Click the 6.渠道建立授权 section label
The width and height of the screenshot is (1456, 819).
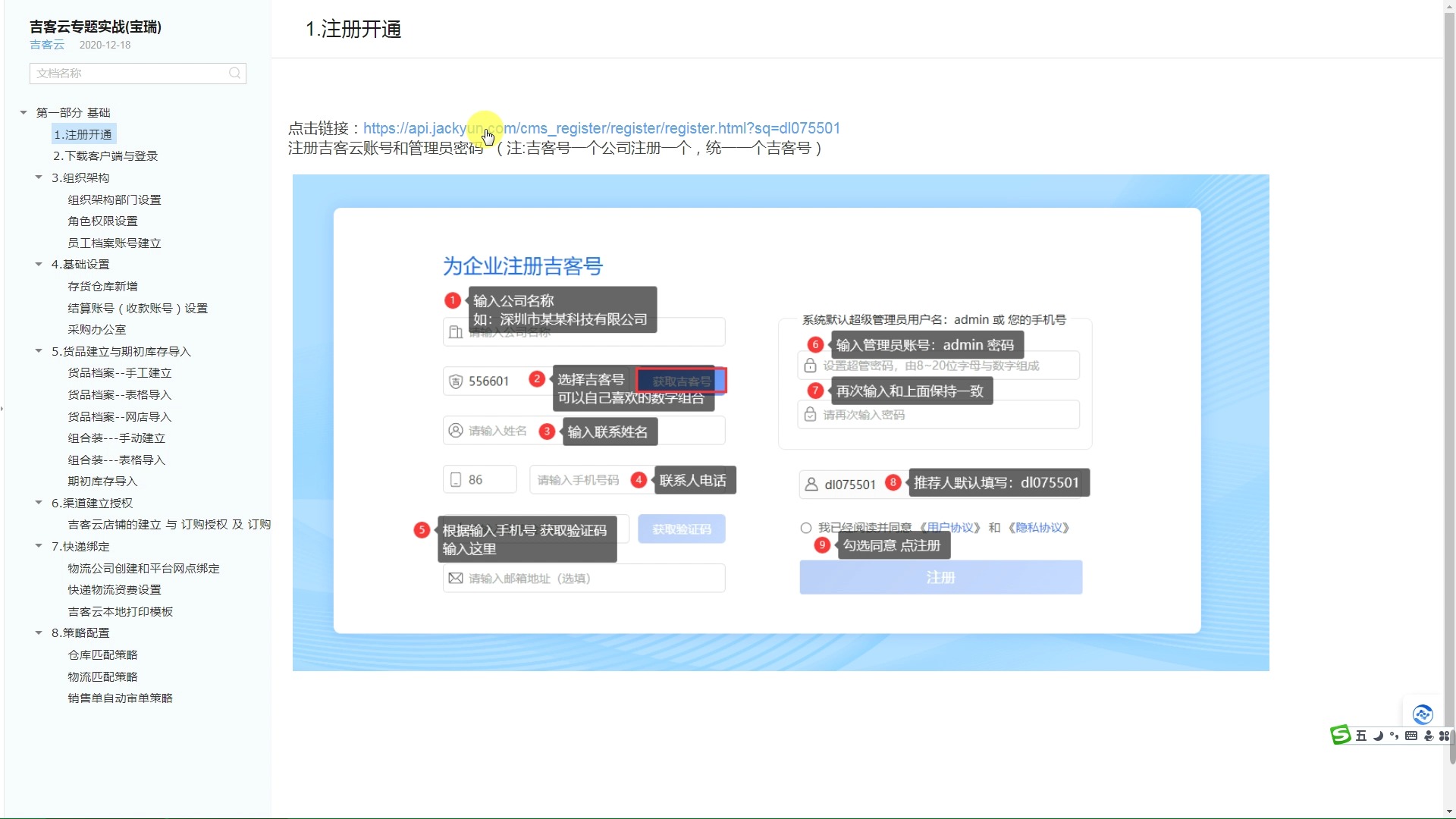pyautogui.click(x=92, y=503)
